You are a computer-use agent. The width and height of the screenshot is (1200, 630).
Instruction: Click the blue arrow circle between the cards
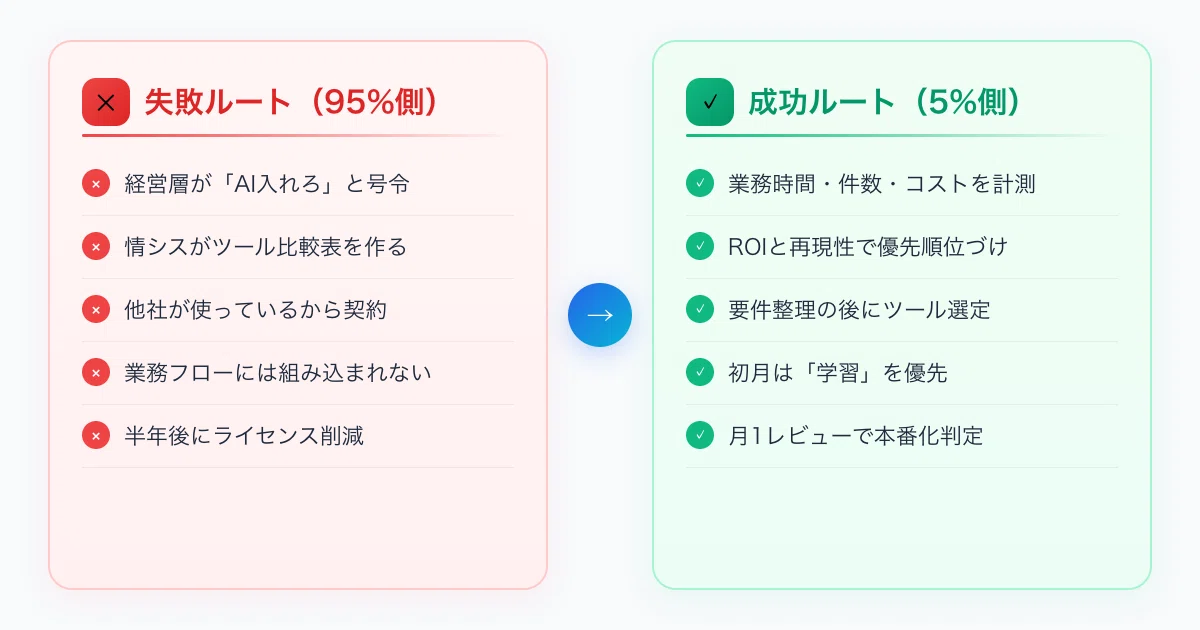tap(600, 315)
